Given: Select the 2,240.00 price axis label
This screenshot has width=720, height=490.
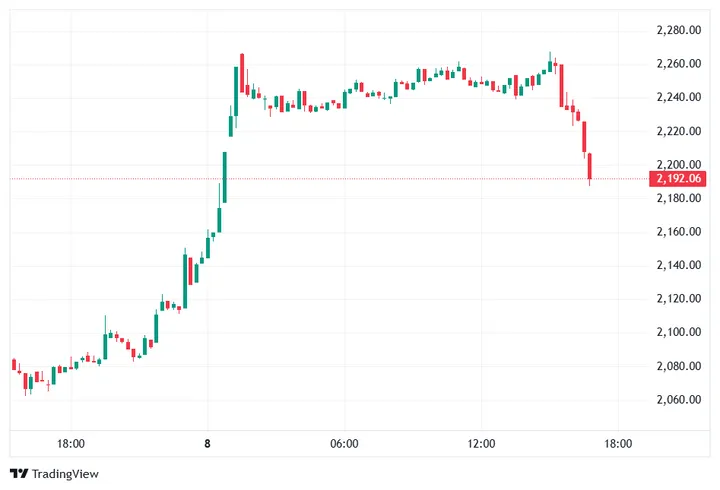Looking at the screenshot, I should (x=680, y=97).
